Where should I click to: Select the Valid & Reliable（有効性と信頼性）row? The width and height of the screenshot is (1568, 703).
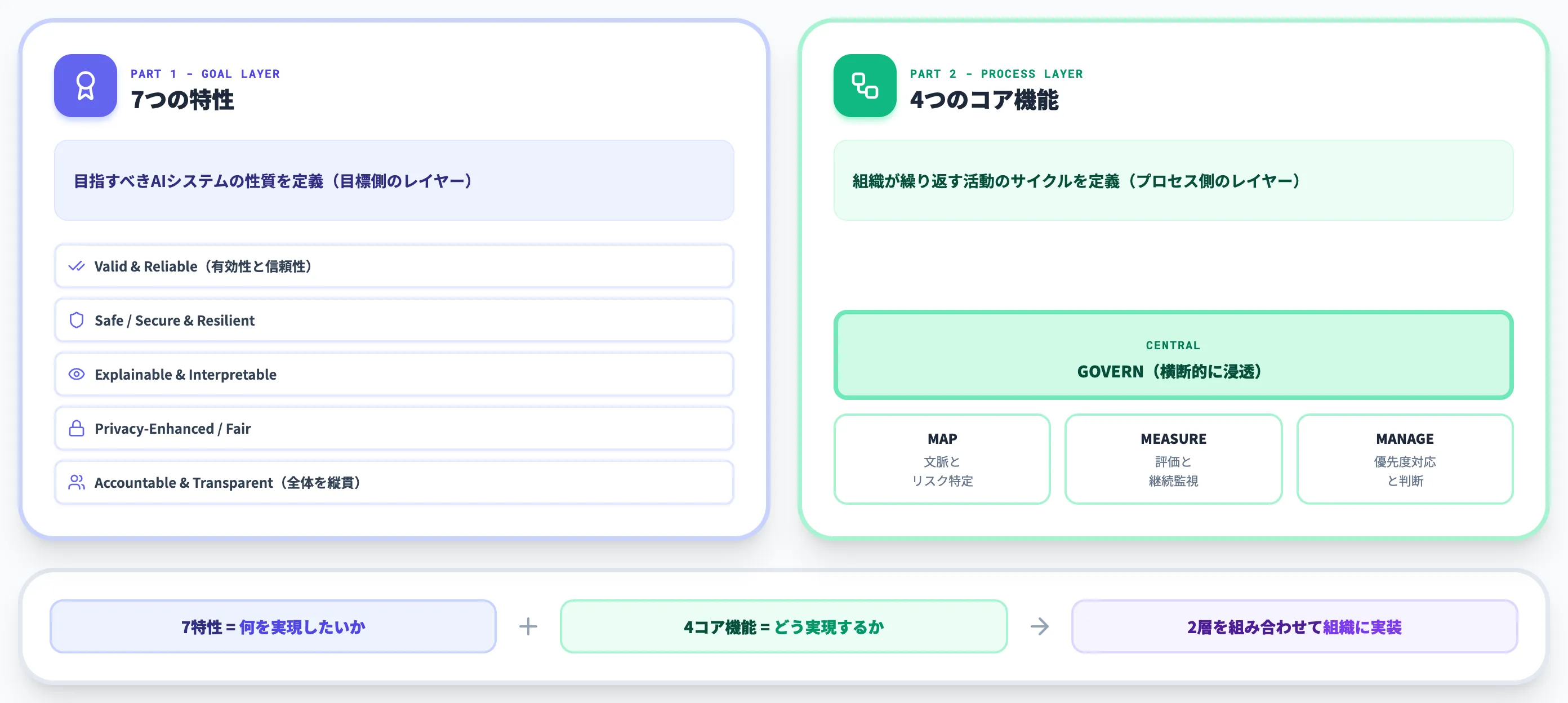(394, 266)
